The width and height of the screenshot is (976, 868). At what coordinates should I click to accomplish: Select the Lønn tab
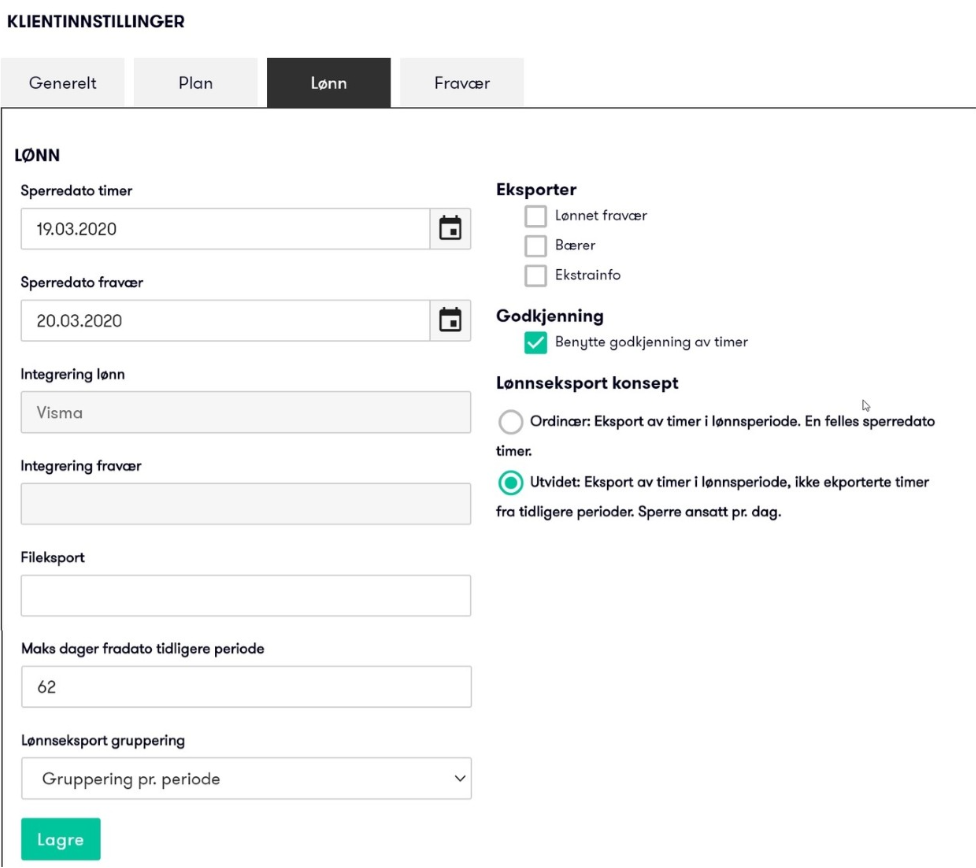pyautogui.click(x=329, y=83)
